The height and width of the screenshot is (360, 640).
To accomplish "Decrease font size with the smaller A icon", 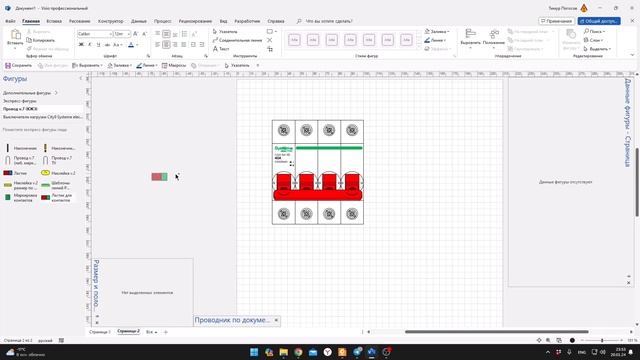I will 144,34.
